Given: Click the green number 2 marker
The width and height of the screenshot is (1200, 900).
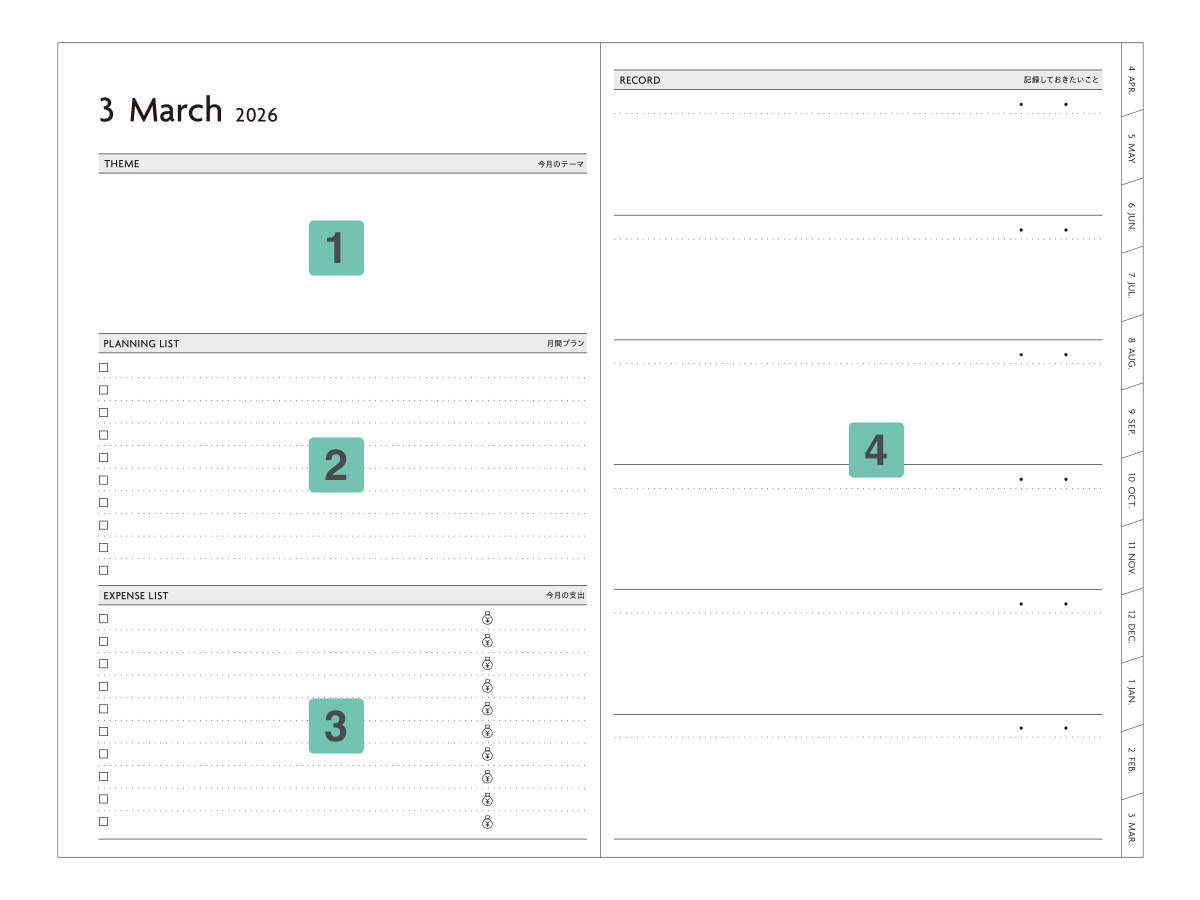Looking at the screenshot, I should click(336, 465).
